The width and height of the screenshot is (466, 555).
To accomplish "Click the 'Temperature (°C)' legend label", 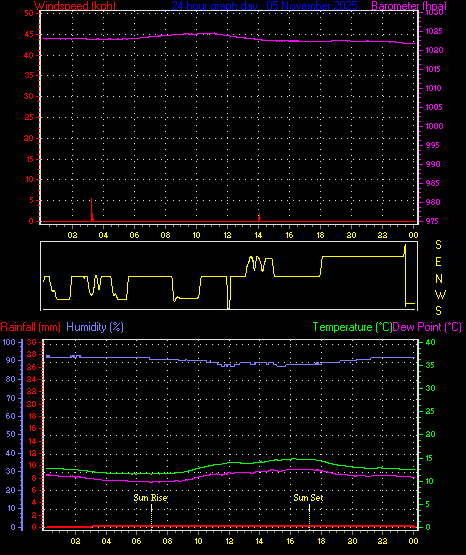I will 352,327.
